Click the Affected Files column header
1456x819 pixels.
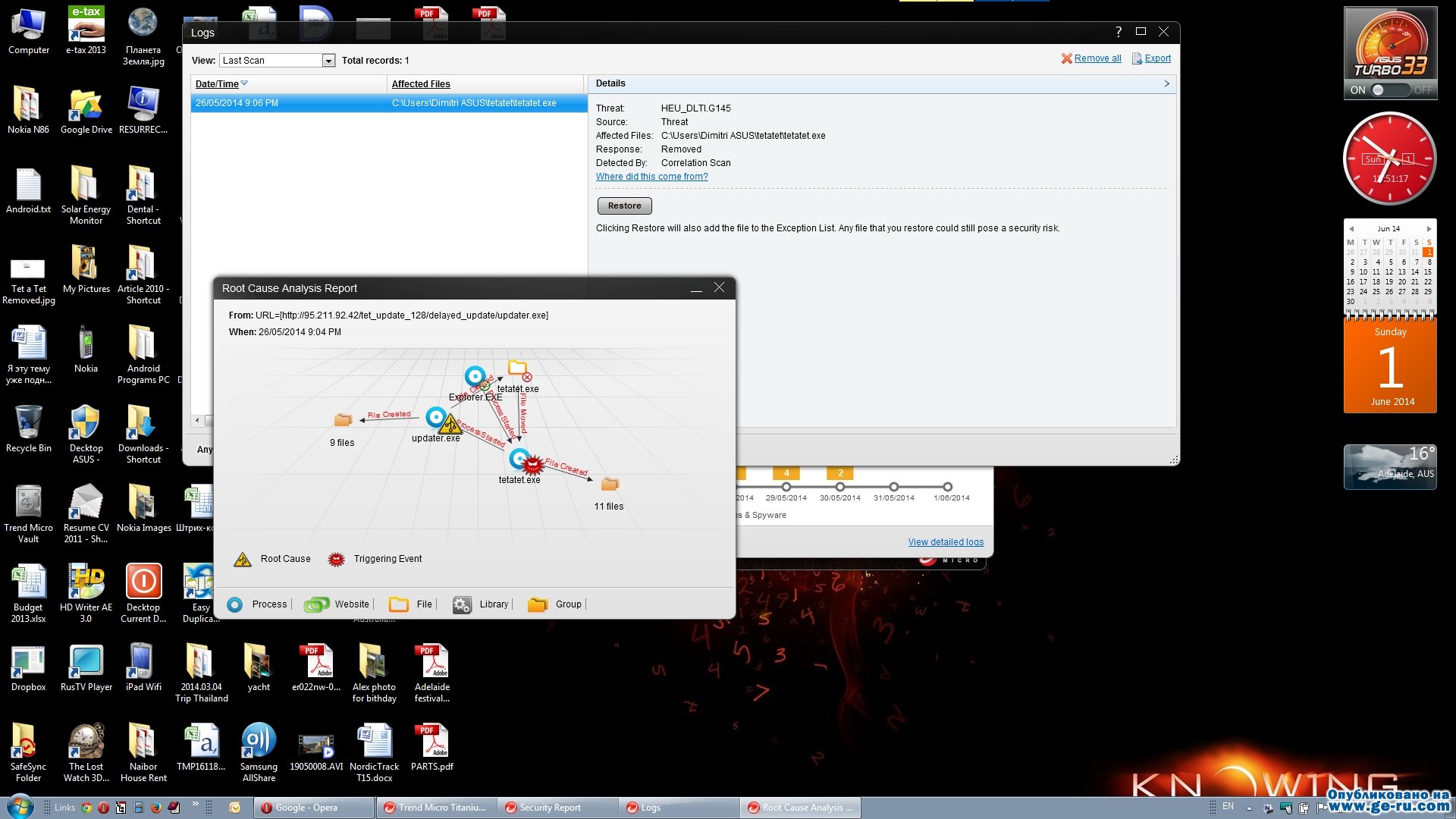click(x=421, y=84)
